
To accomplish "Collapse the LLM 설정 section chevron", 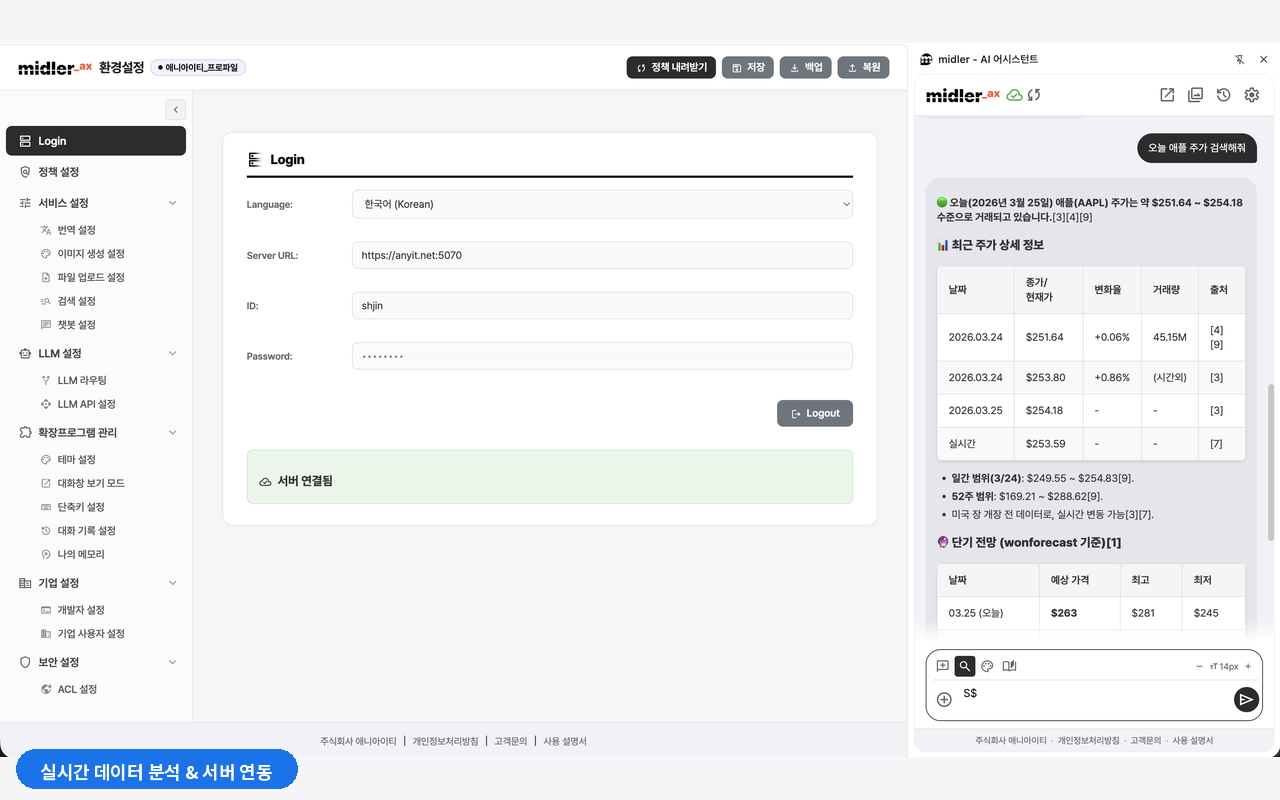I will tap(172, 353).
